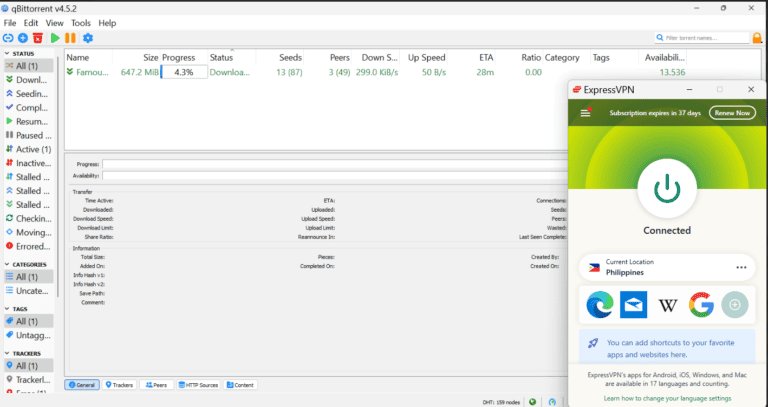Switch to the Trackers tab
The width and height of the screenshot is (768, 407).
coord(120,384)
